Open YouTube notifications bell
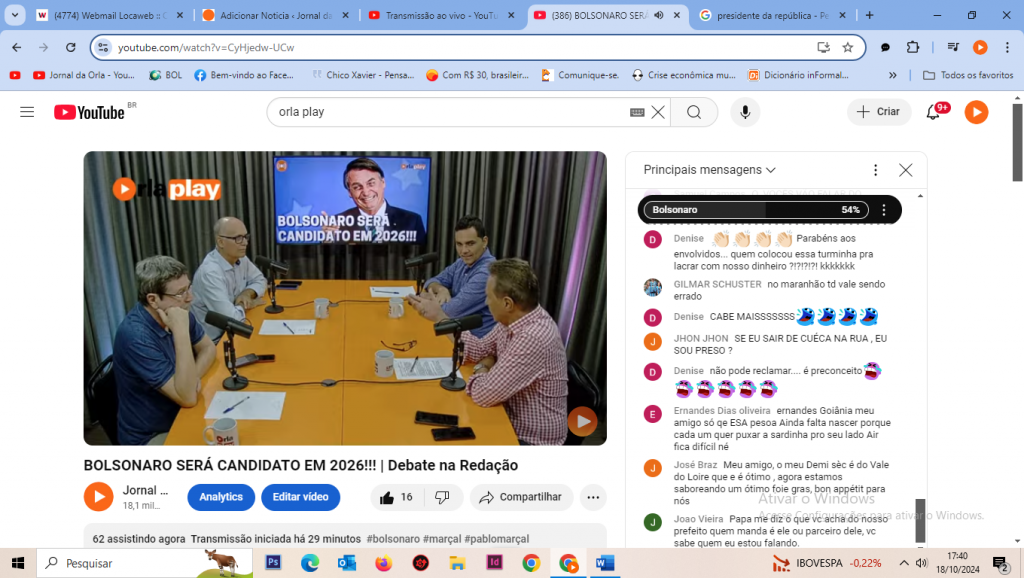The image size is (1024, 578). pos(934,112)
